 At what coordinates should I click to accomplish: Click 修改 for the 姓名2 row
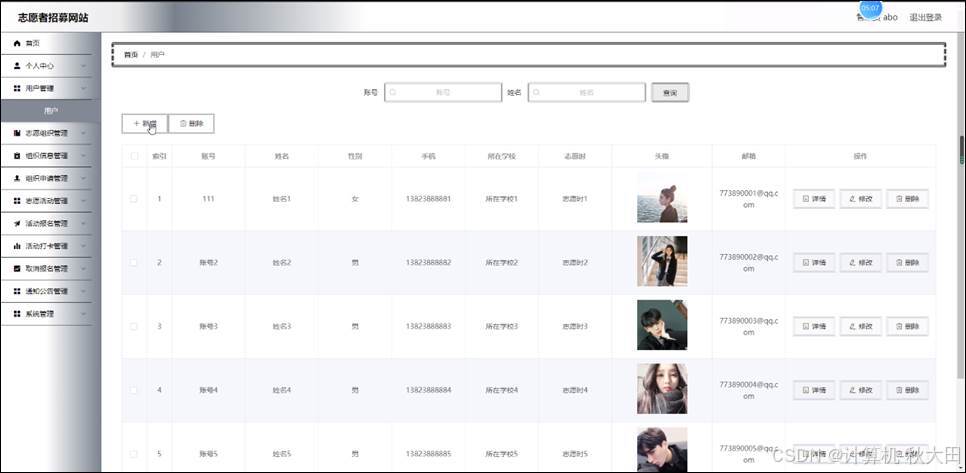[861, 262]
